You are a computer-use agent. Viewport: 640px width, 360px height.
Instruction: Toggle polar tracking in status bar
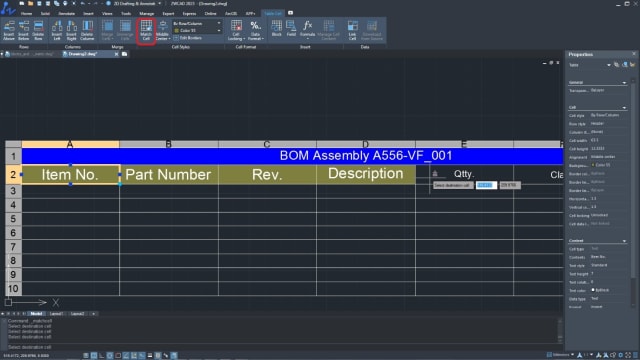110,356
